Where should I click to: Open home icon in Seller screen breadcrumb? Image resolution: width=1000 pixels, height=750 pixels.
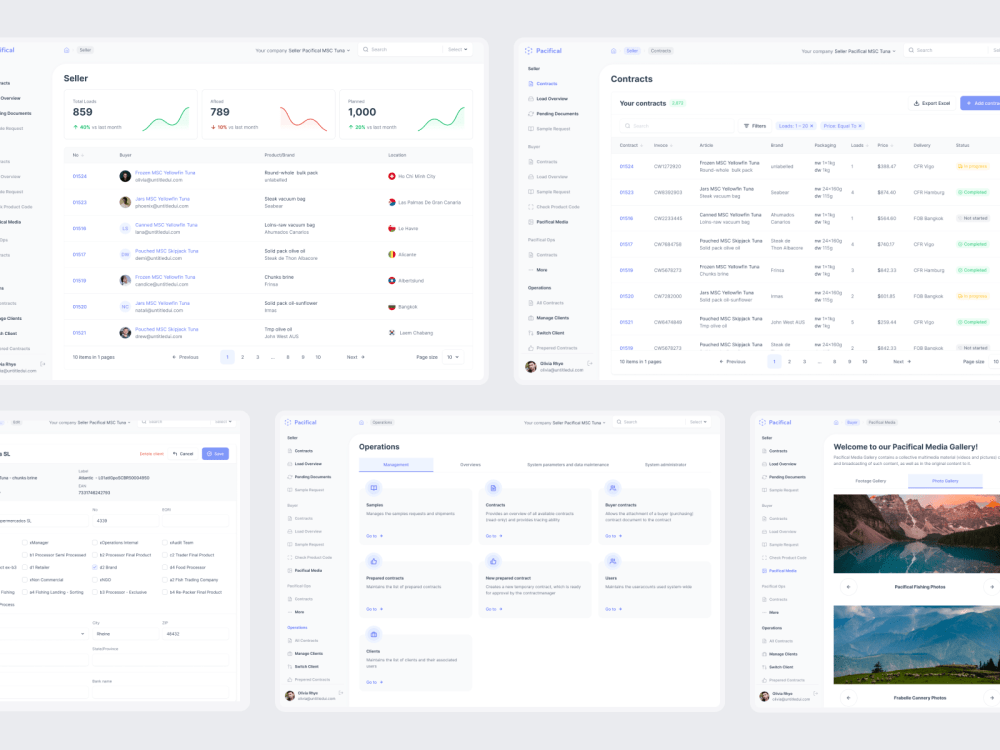[66, 50]
